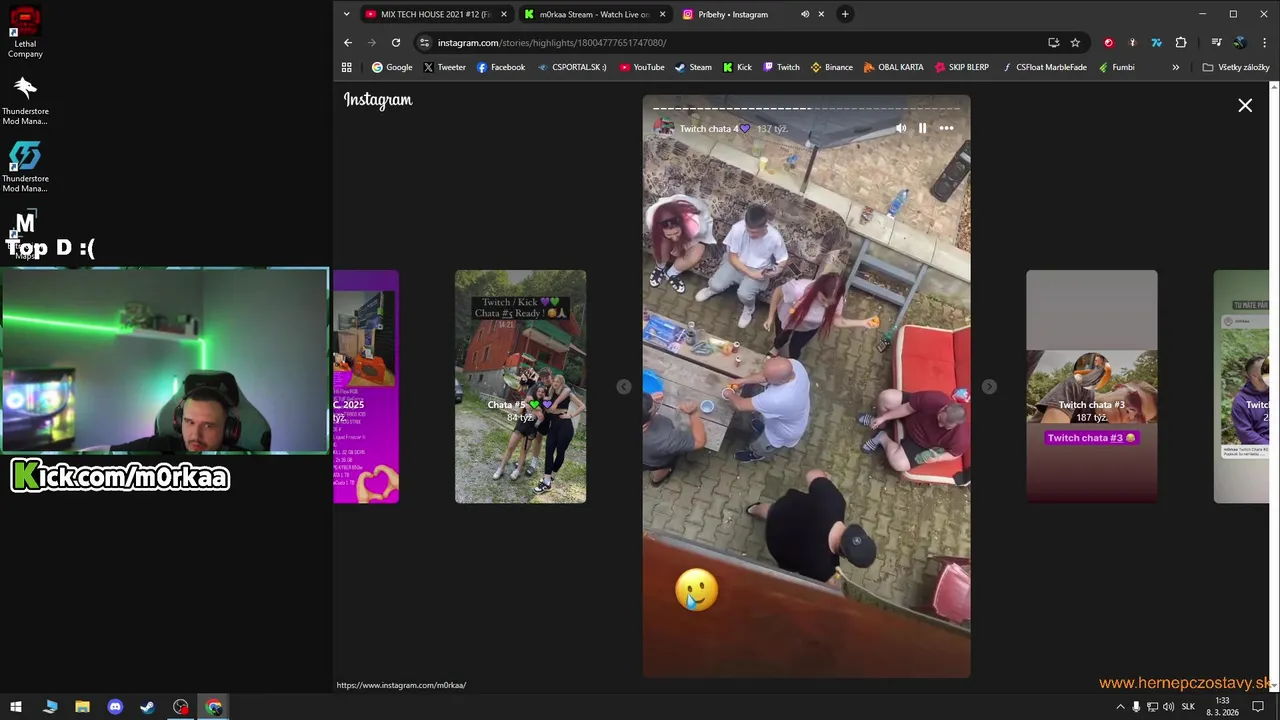Open the Chrome profile avatar
The height and width of the screenshot is (720, 1280).
[x=1240, y=42]
